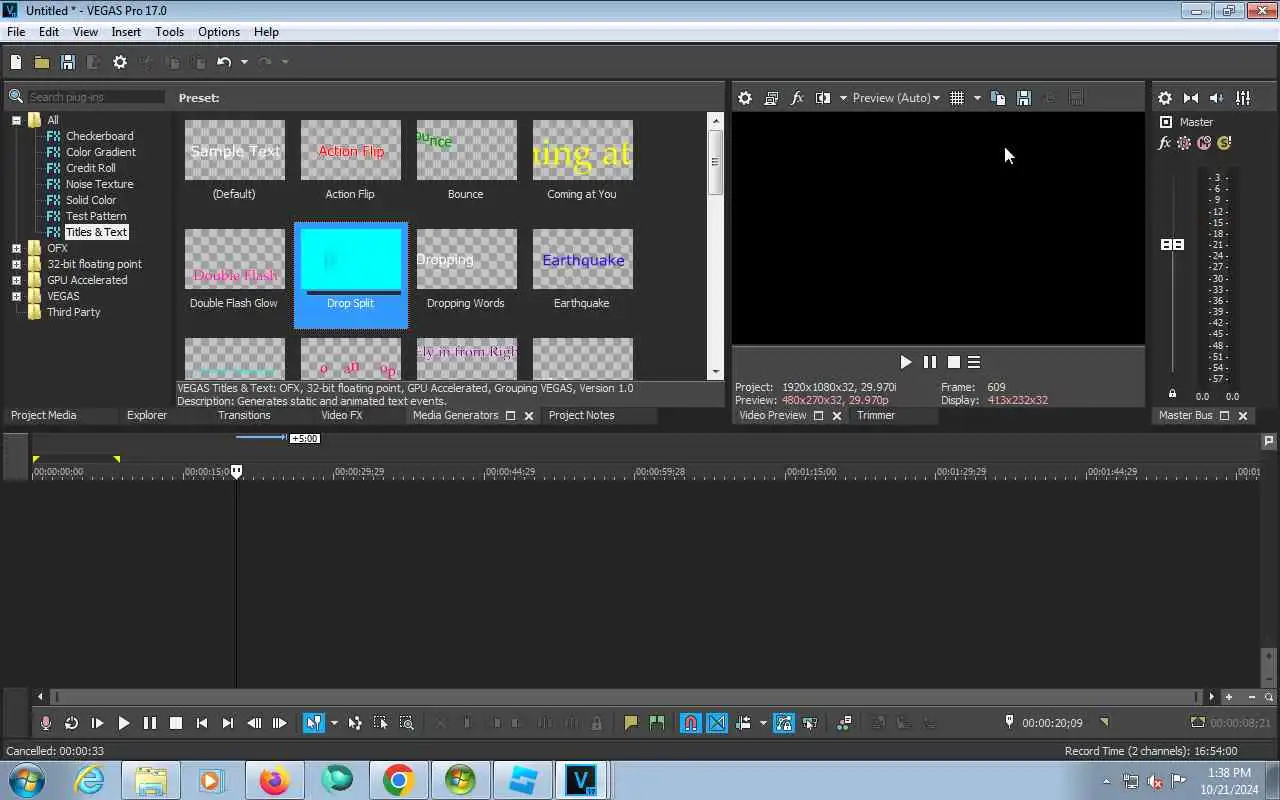Toggle auto ripple button

pos(743,723)
